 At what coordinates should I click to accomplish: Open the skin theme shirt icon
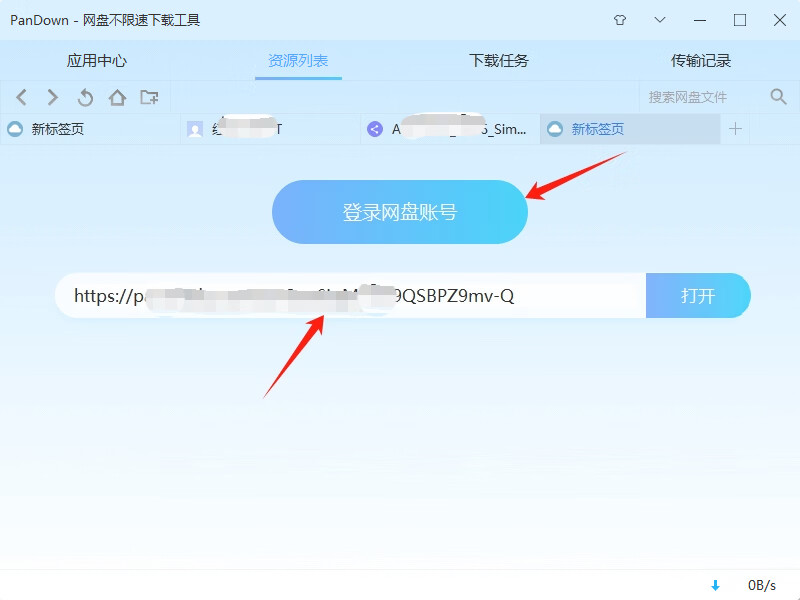point(620,20)
